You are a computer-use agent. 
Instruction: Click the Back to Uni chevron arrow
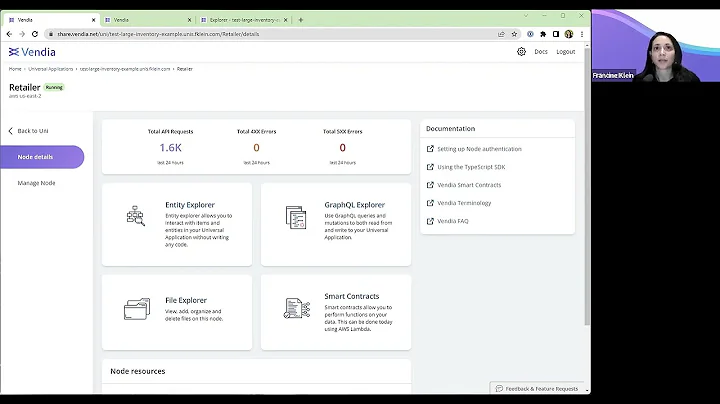(11, 131)
